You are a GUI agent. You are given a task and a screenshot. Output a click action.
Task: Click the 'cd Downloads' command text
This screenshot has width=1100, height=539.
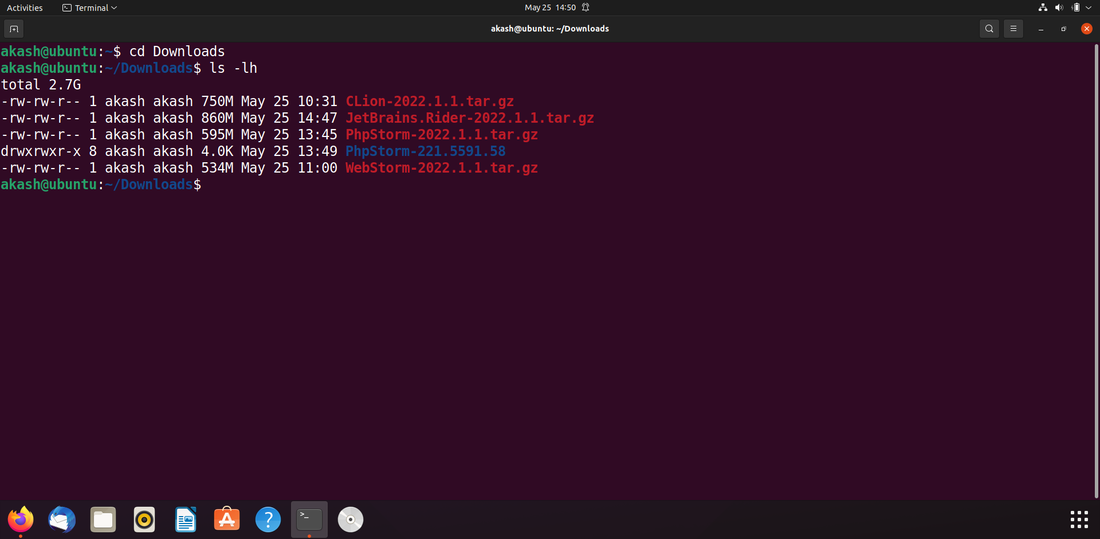coord(177,51)
